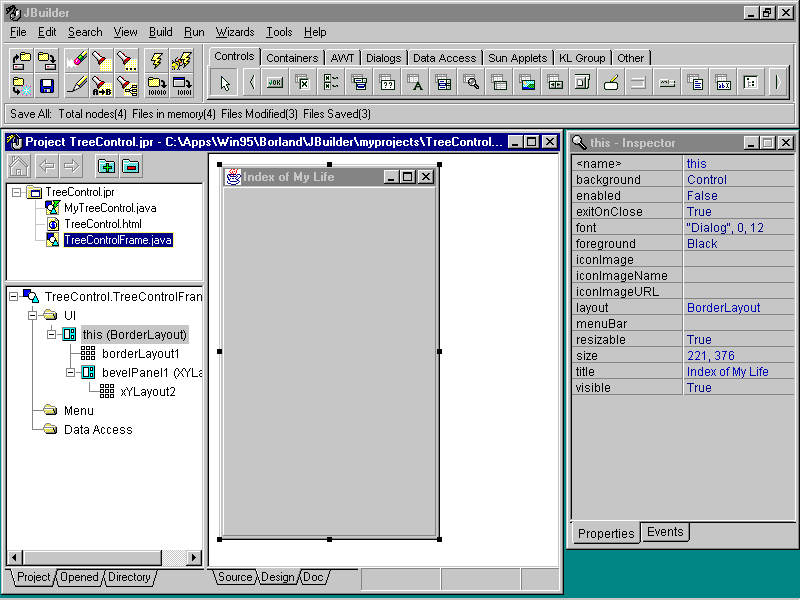Image resolution: width=800 pixels, height=600 pixels.
Task: Remove a file using the project pane icon
Action: (x=130, y=166)
